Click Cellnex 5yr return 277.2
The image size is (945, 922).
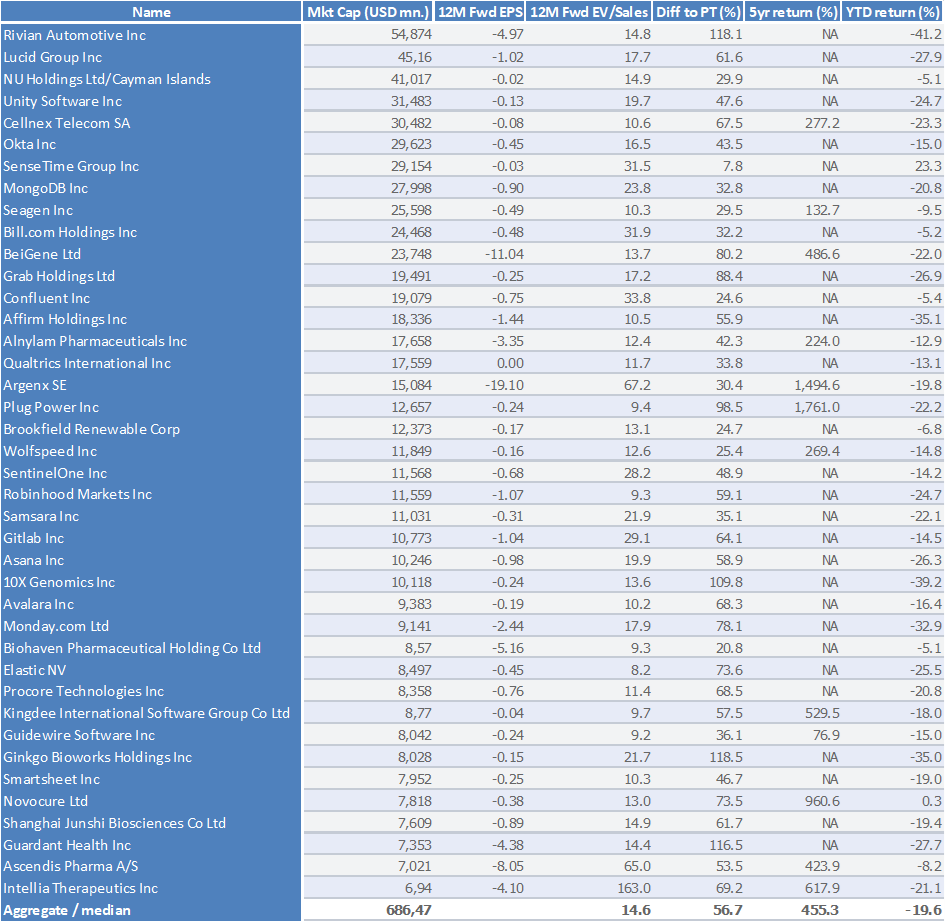pyautogui.click(x=823, y=123)
